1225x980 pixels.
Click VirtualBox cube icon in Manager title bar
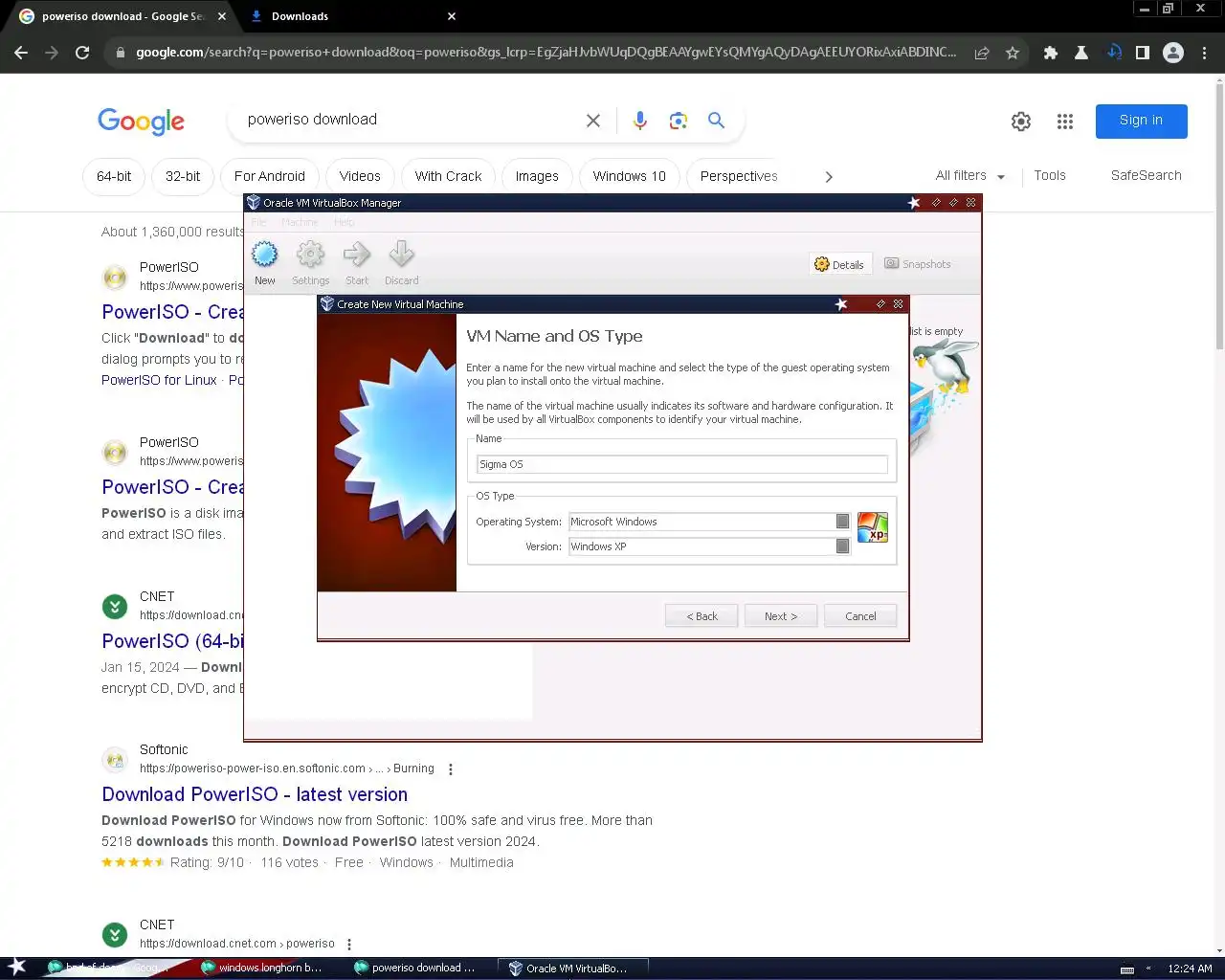click(x=254, y=203)
